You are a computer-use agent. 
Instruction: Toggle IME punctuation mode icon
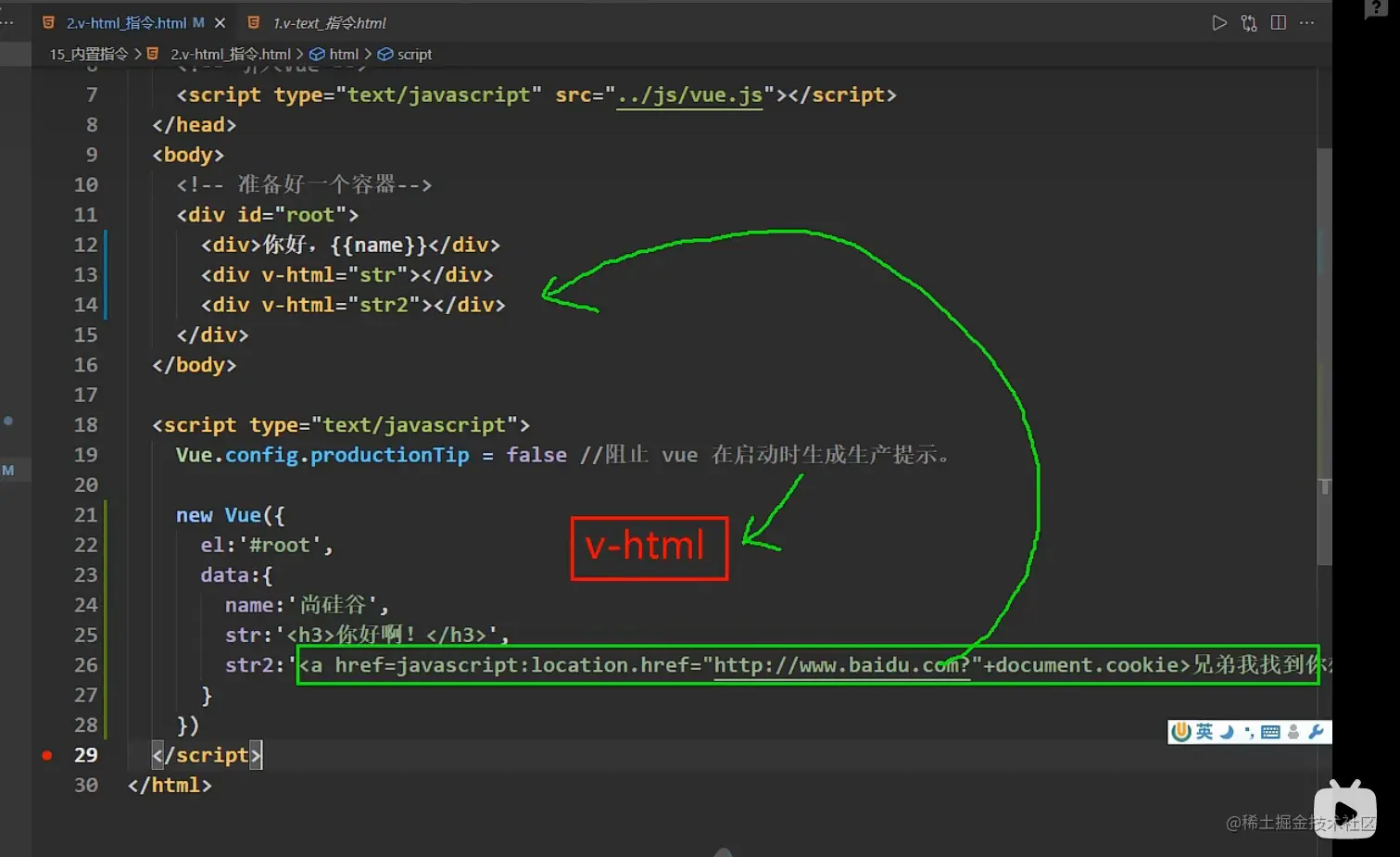click(x=1249, y=732)
